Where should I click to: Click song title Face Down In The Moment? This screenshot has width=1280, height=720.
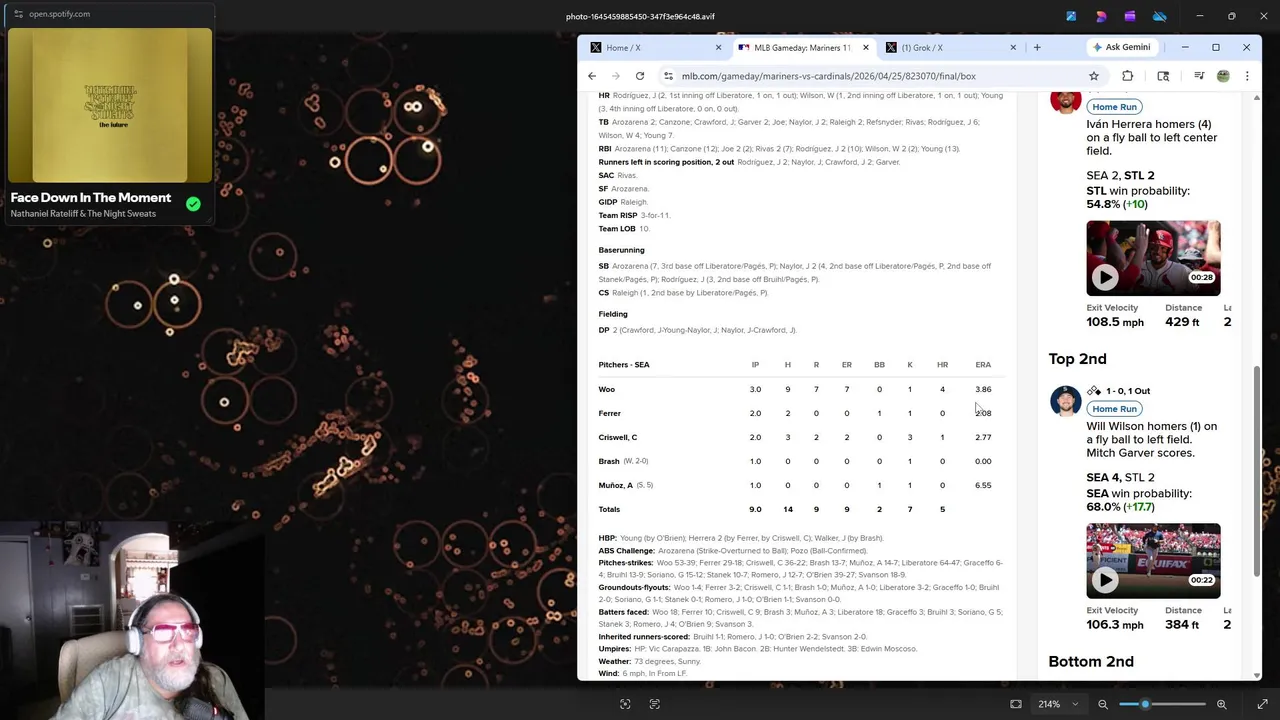pyautogui.click(x=91, y=198)
